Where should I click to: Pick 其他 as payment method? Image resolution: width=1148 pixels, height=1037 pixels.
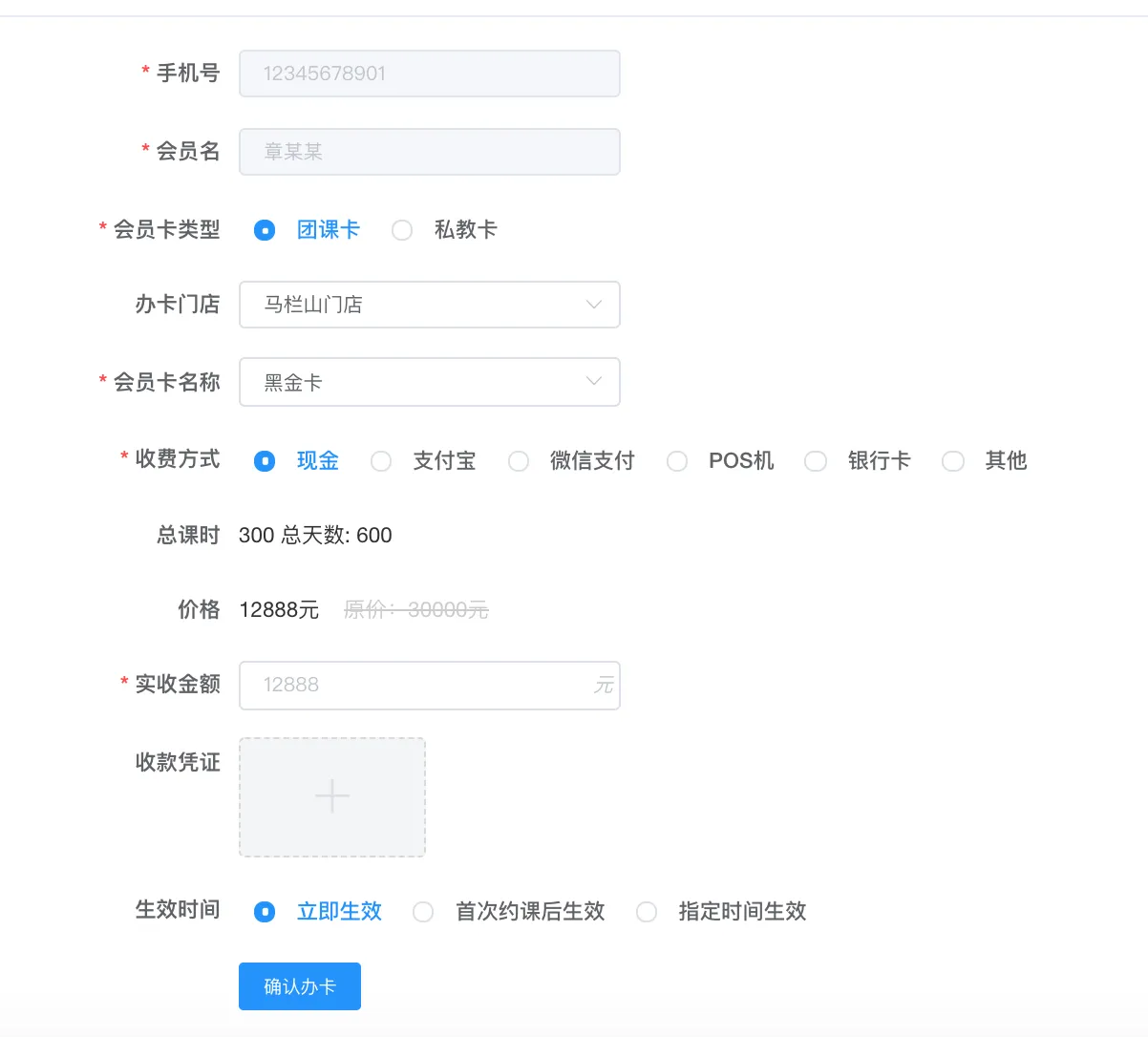pyautogui.click(x=953, y=461)
